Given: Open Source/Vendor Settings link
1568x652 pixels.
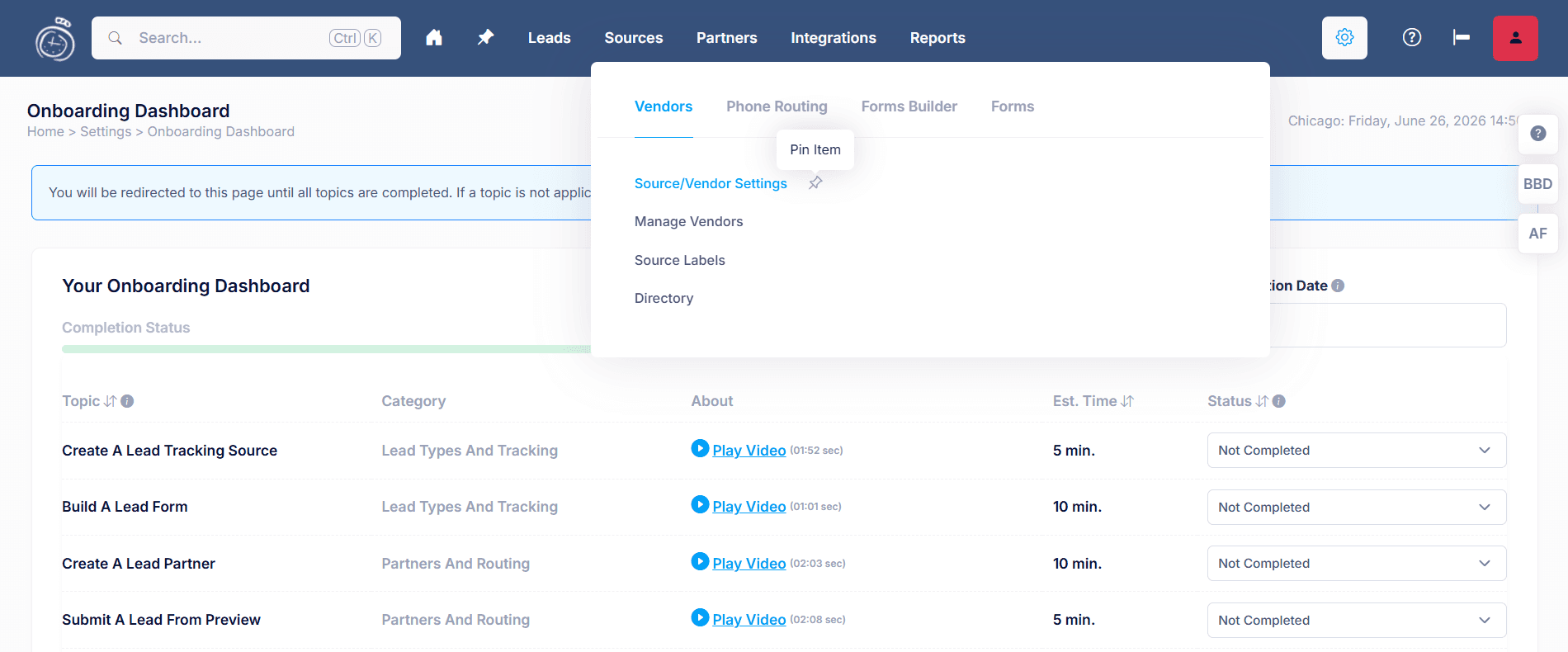Looking at the screenshot, I should [711, 183].
